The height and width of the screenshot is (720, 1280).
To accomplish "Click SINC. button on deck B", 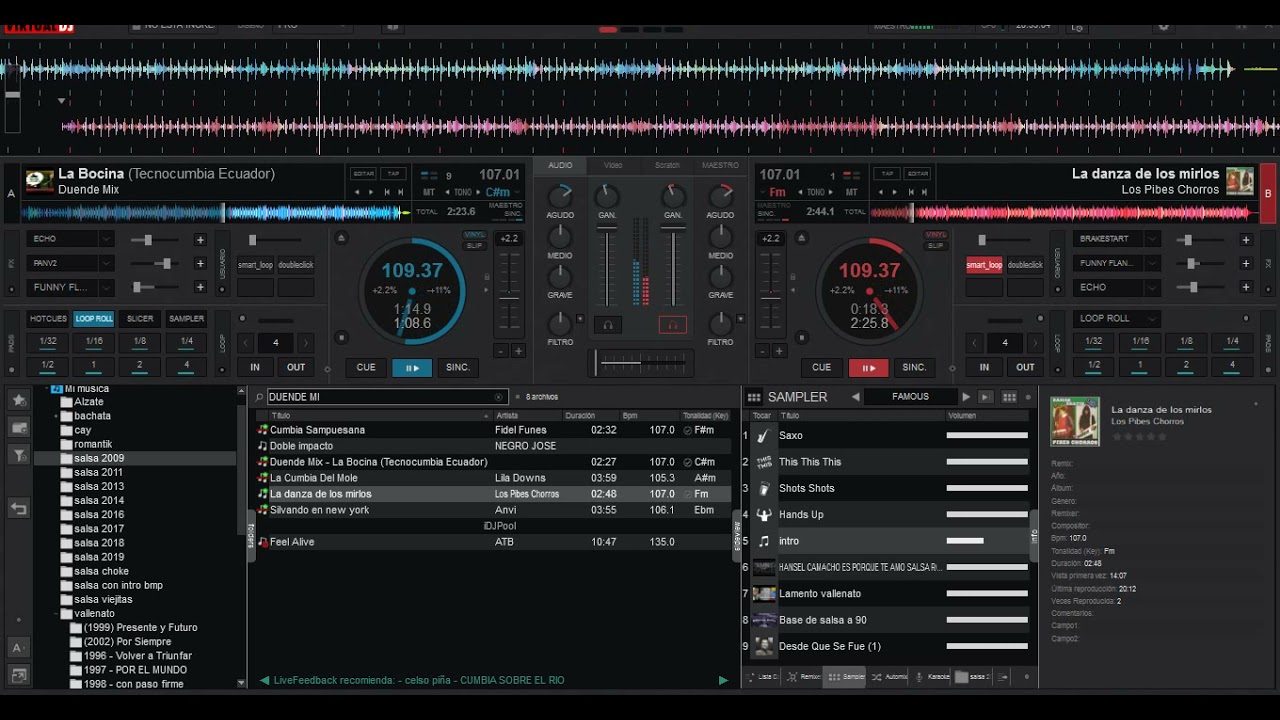I will coord(914,368).
